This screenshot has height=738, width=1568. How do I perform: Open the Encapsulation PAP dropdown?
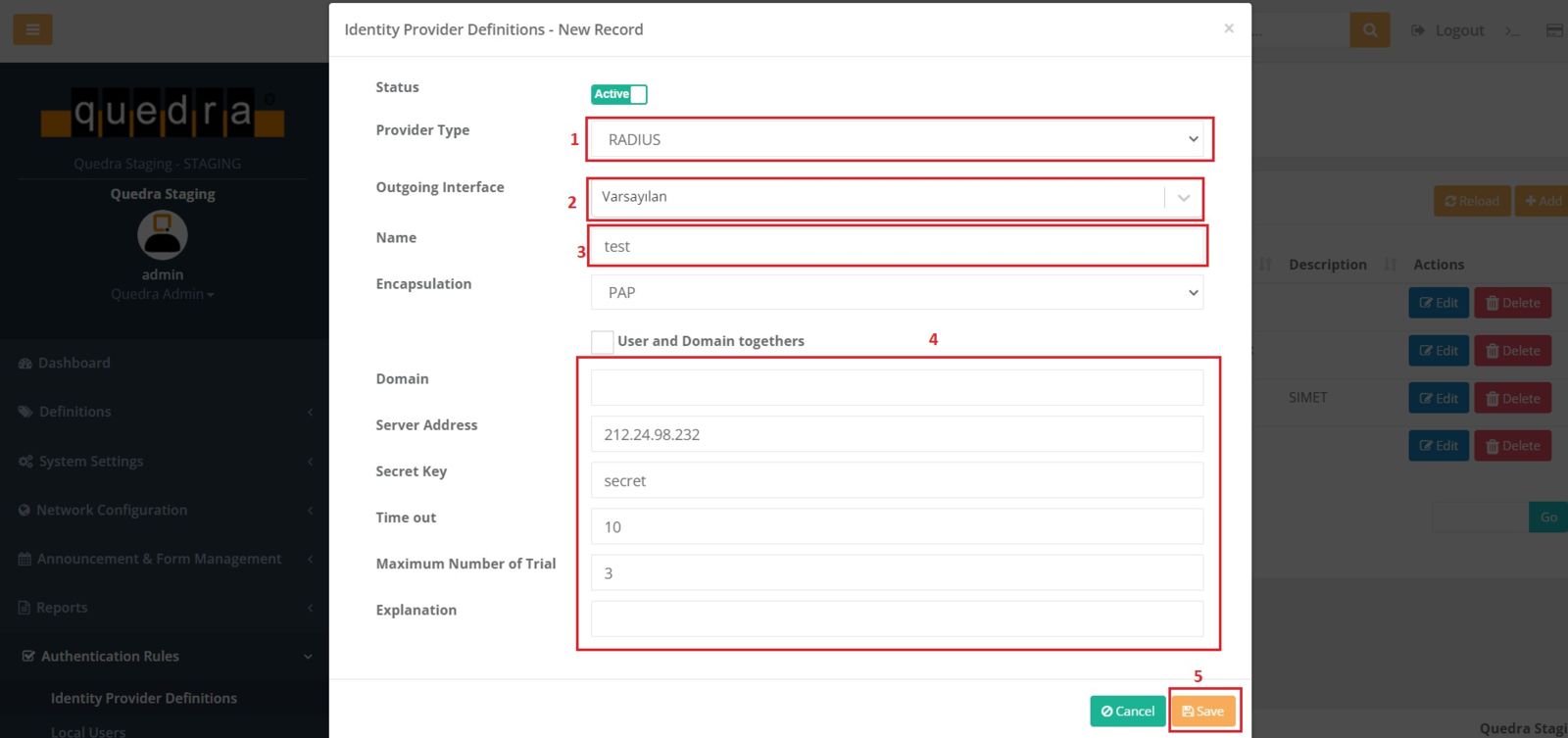pos(897,292)
